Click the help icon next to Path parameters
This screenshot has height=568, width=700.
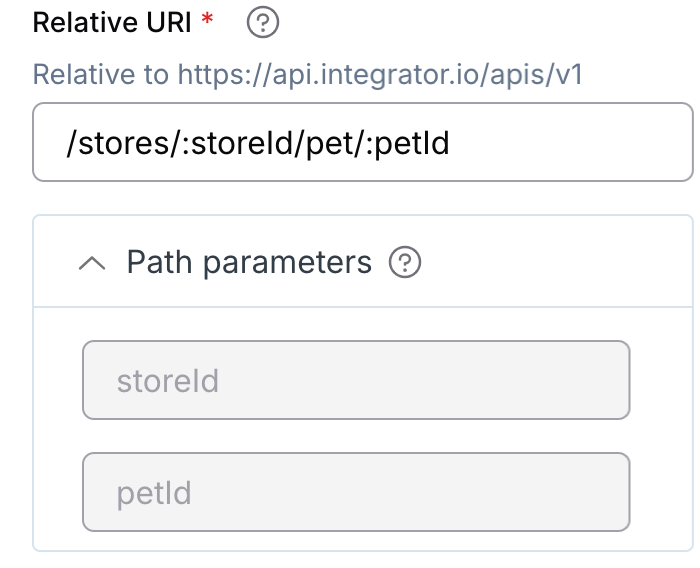[x=405, y=263]
